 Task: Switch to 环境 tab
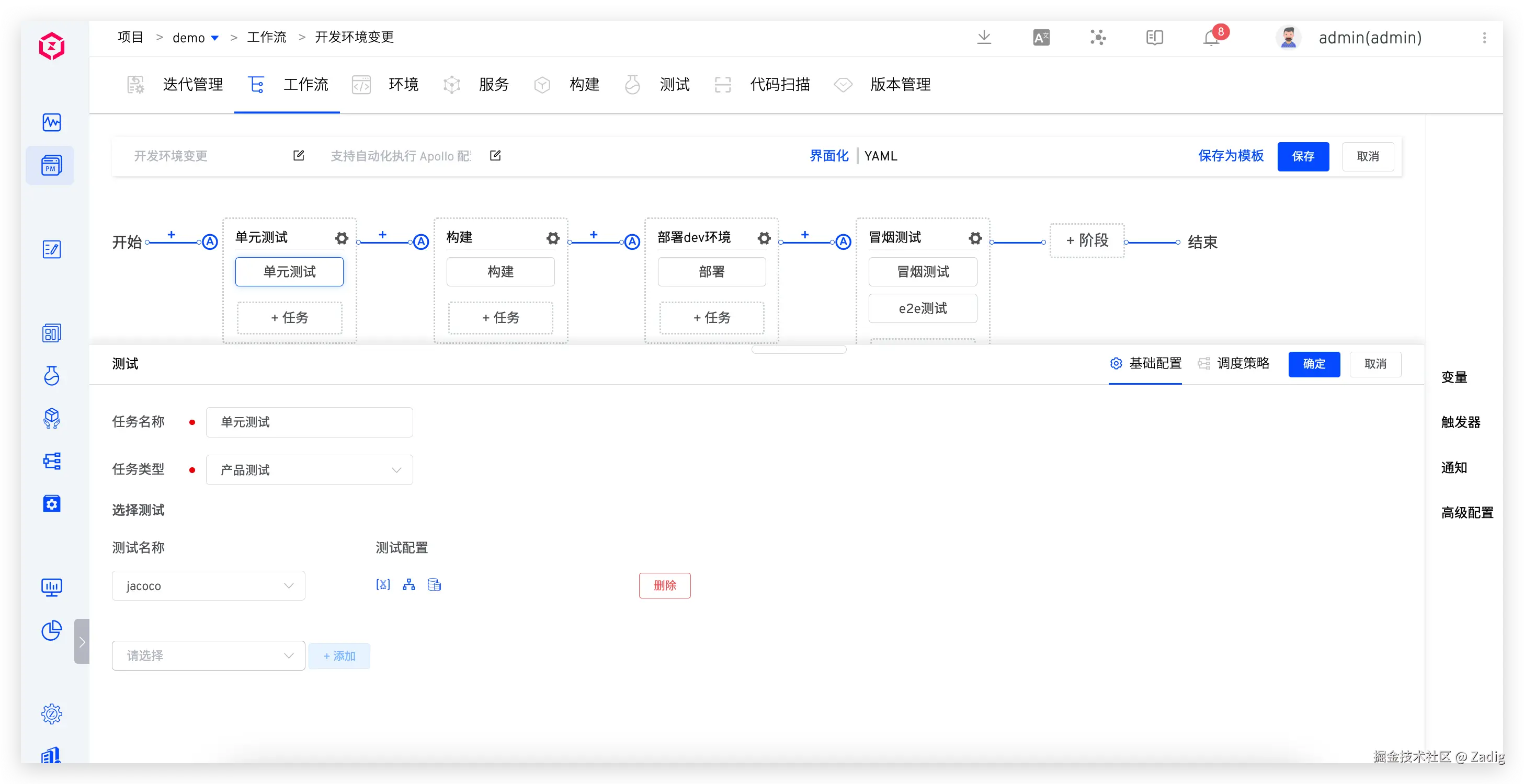(385, 85)
